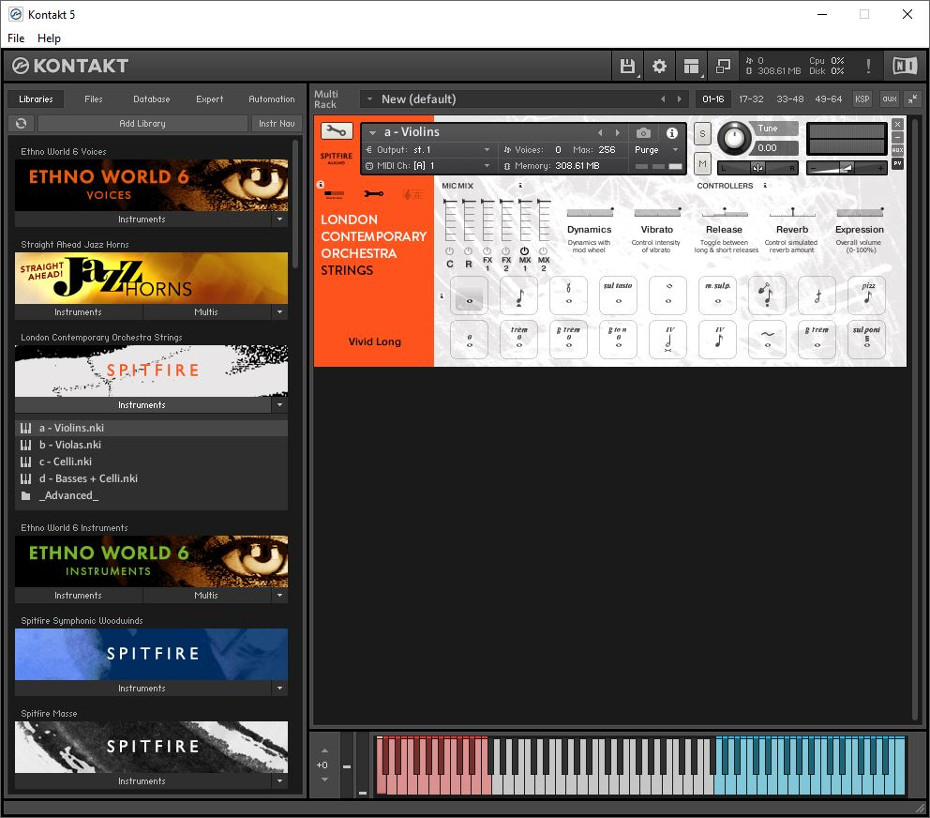Click the KSP button

862,99
